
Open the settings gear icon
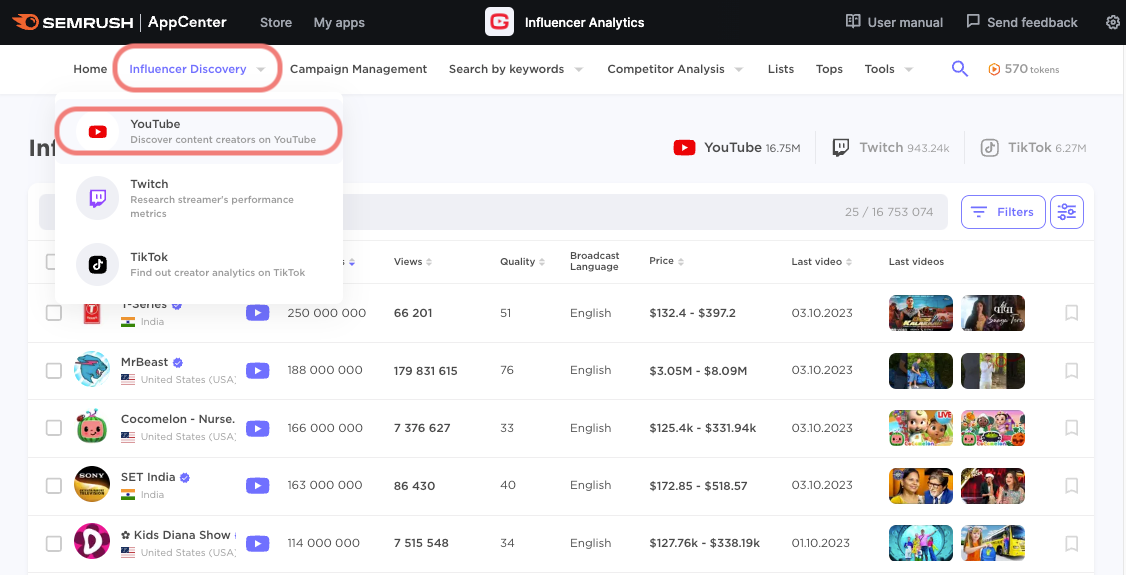click(x=1113, y=22)
